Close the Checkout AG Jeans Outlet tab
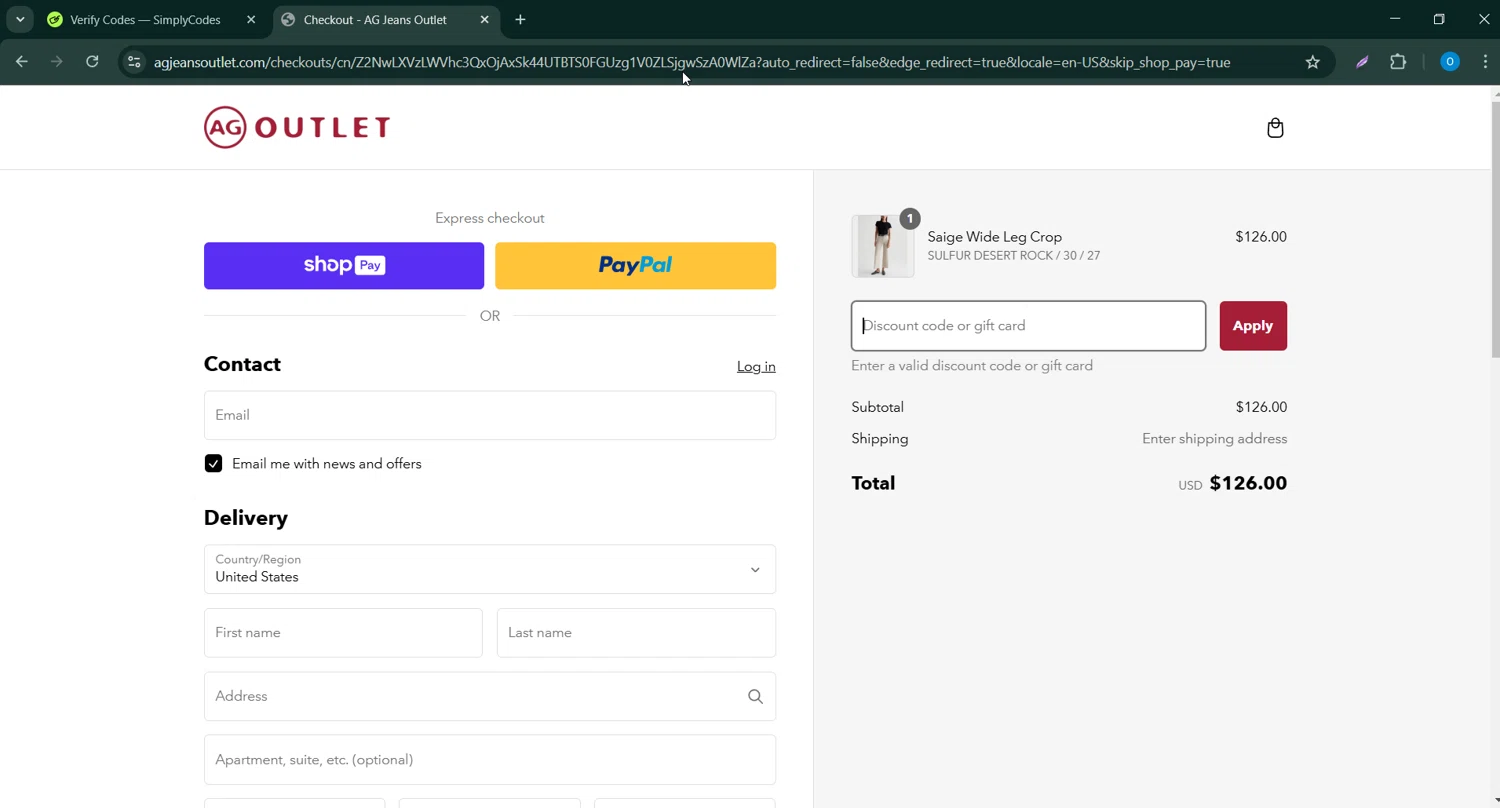1500x808 pixels. coord(484,19)
